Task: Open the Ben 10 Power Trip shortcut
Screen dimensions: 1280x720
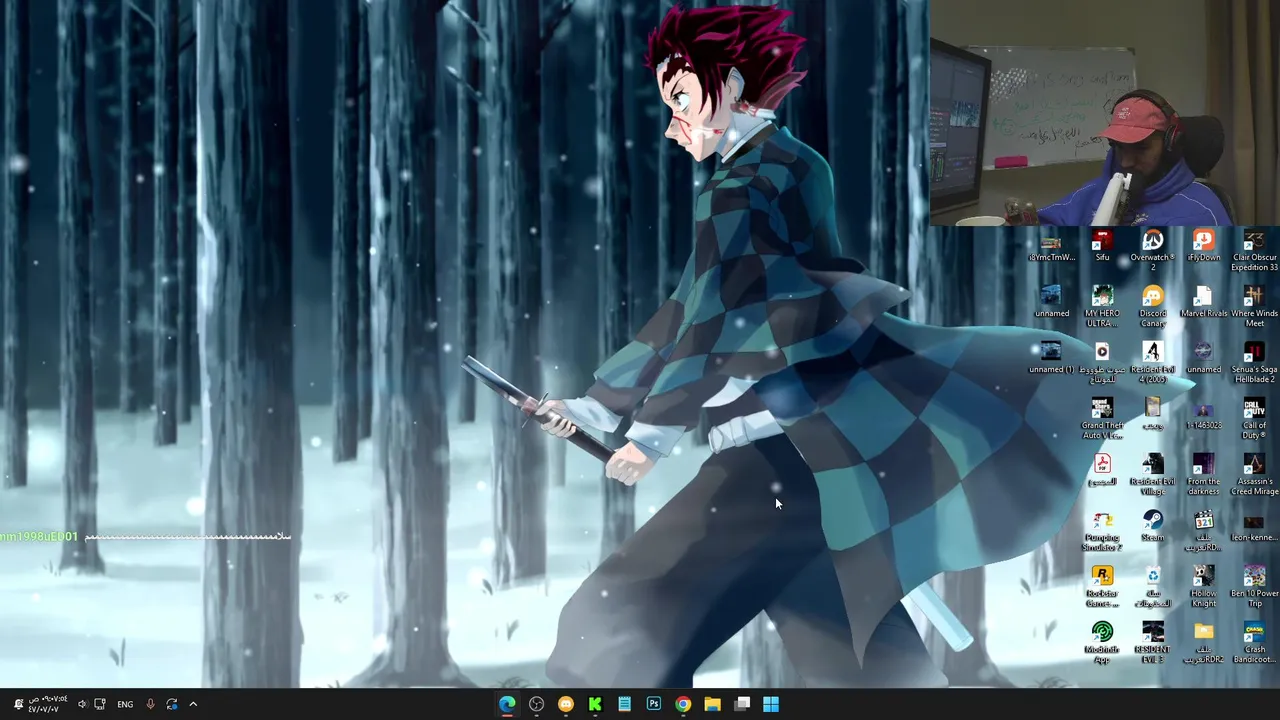Action: (x=1254, y=586)
